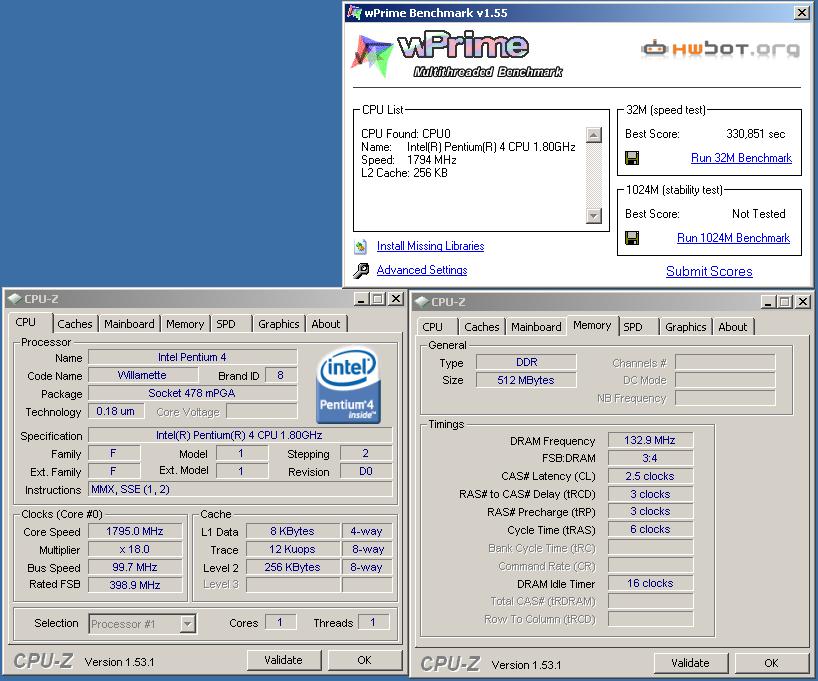The height and width of the screenshot is (681, 818).
Task: Click the Install Missing Libraries icon
Action: click(x=360, y=246)
